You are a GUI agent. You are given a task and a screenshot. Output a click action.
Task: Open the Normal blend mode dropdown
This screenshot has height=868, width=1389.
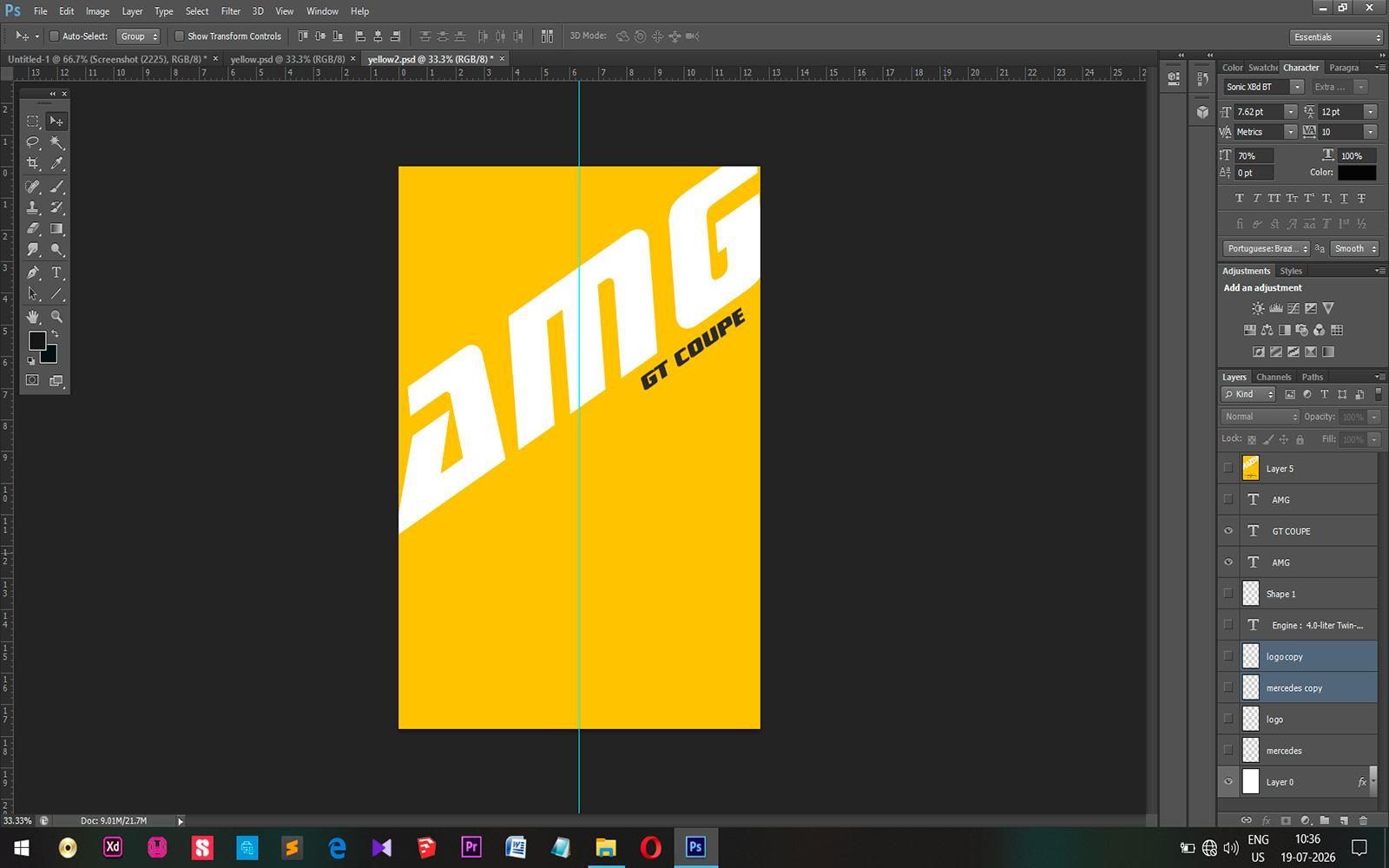1261,417
